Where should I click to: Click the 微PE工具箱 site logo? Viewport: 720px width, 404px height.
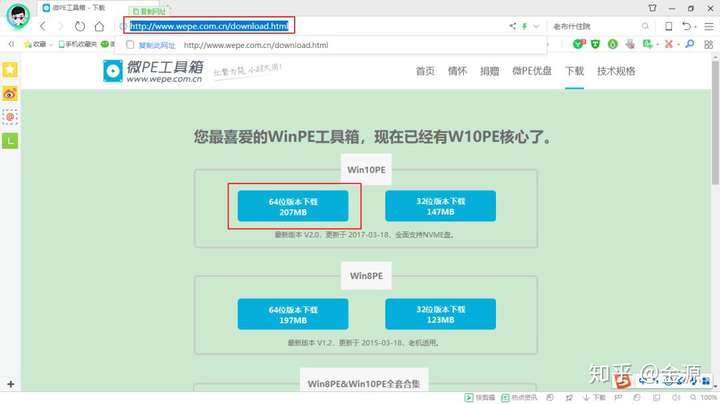click(x=153, y=71)
